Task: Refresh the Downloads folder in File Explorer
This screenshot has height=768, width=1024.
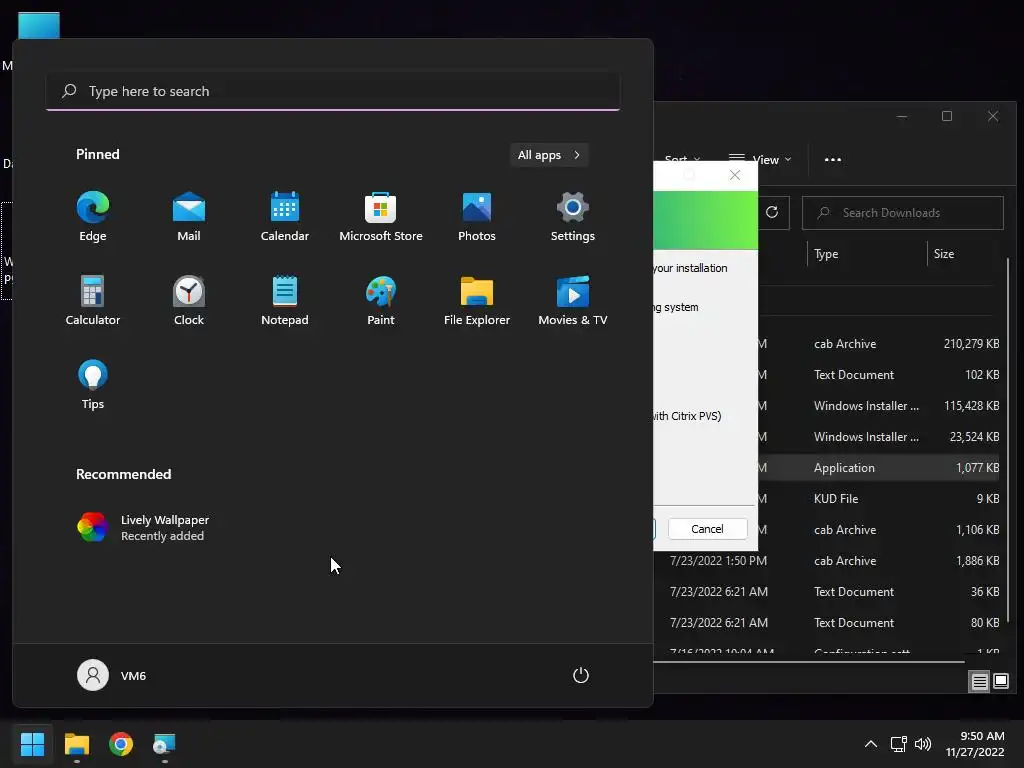Action: pos(772,212)
